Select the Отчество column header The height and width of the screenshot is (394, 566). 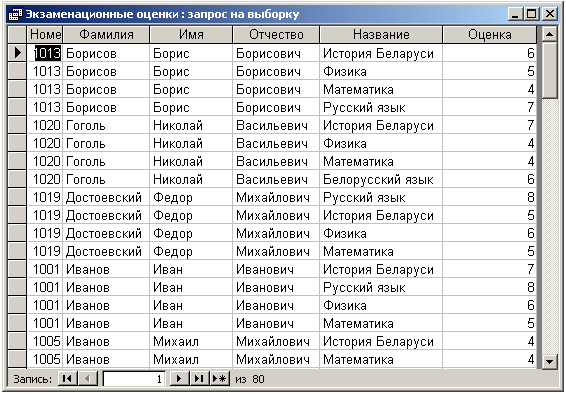(x=276, y=35)
